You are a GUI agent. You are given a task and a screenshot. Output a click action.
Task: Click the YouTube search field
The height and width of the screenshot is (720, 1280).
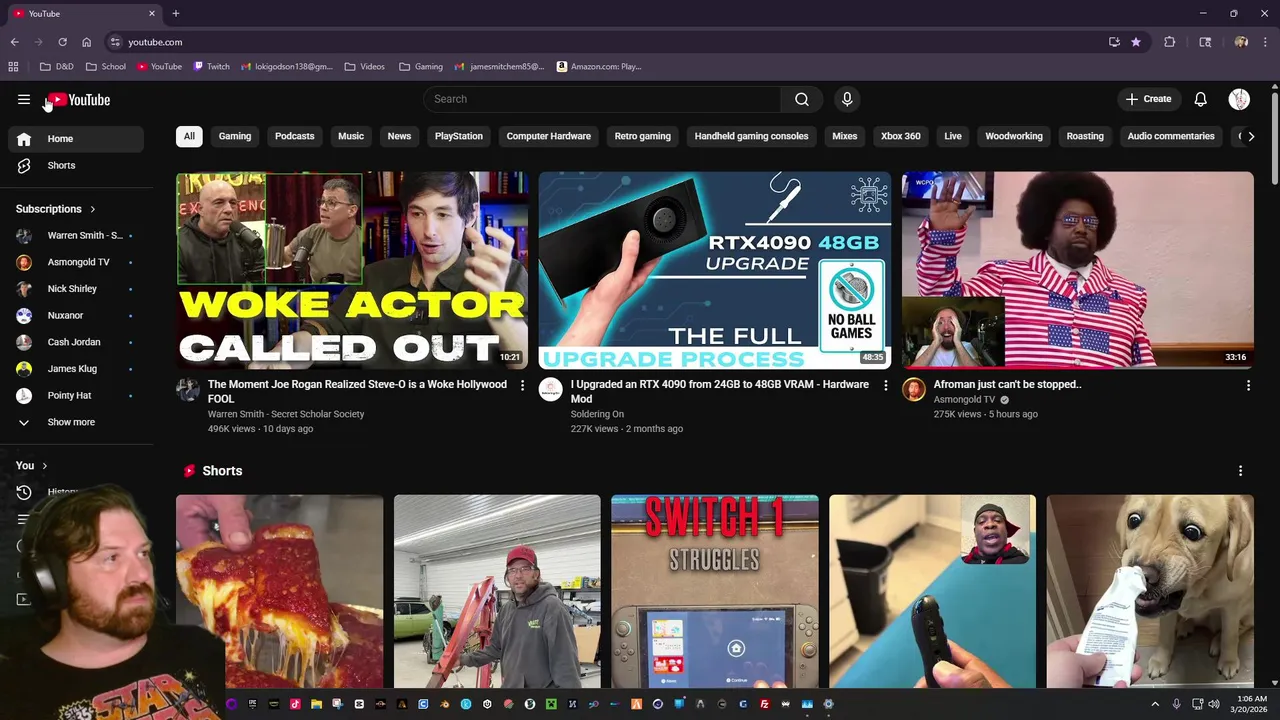click(602, 99)
